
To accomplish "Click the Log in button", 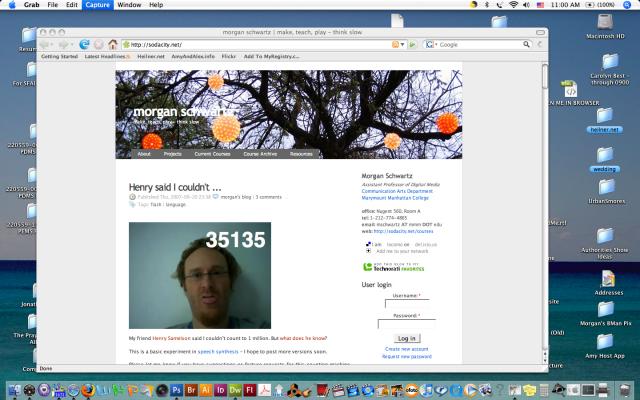I will coord(407,338).
